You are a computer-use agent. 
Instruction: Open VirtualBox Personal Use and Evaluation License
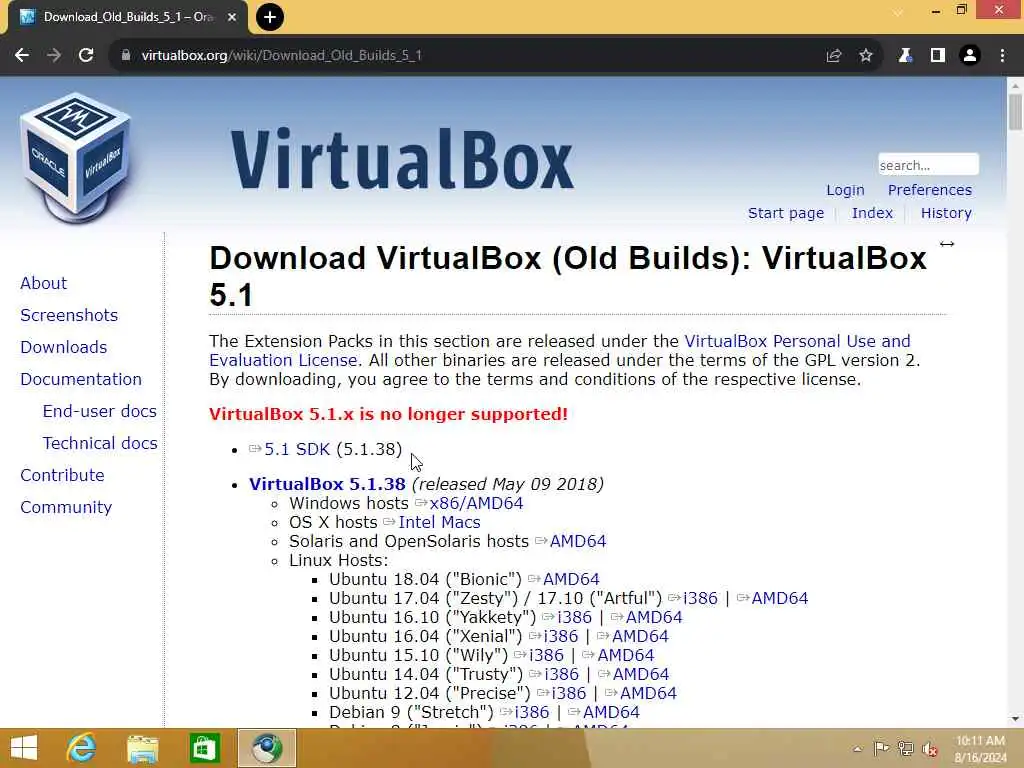click(x=797, y=341)
